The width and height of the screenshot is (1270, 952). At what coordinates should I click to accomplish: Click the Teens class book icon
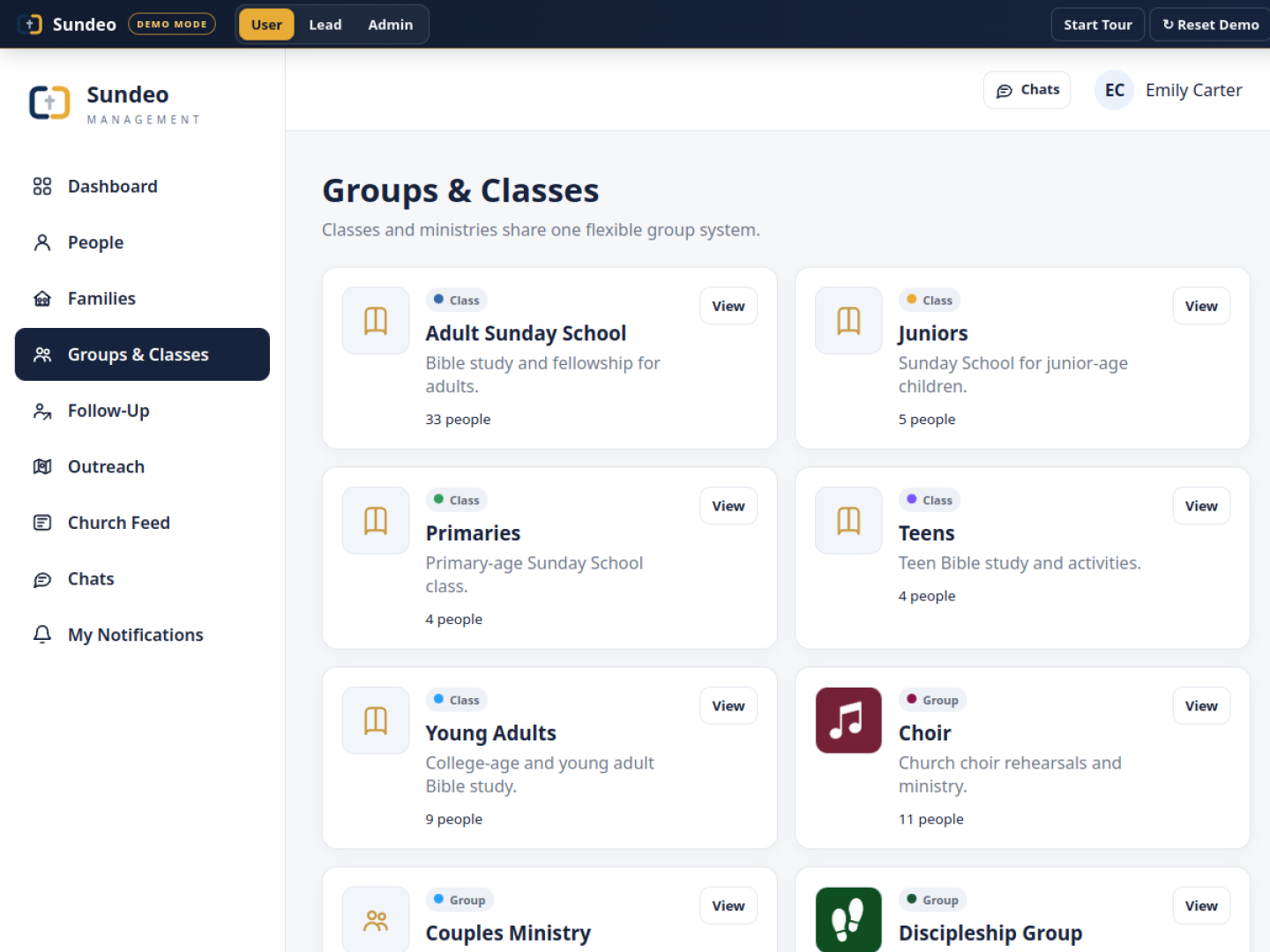848,520
